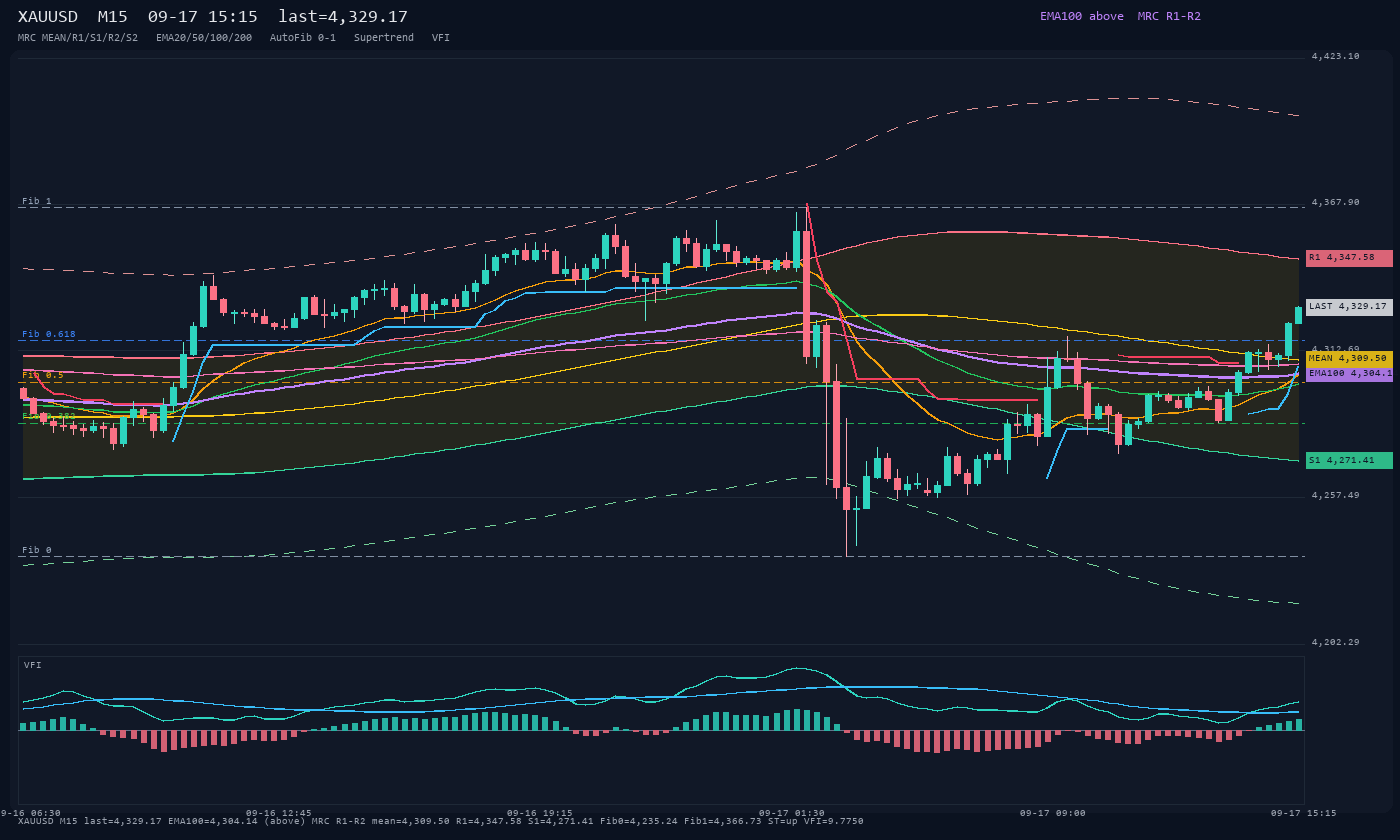This screenshot has height=840, width=1400.
Task: Click the bottom status line summary text
Action: pos(441,821)
